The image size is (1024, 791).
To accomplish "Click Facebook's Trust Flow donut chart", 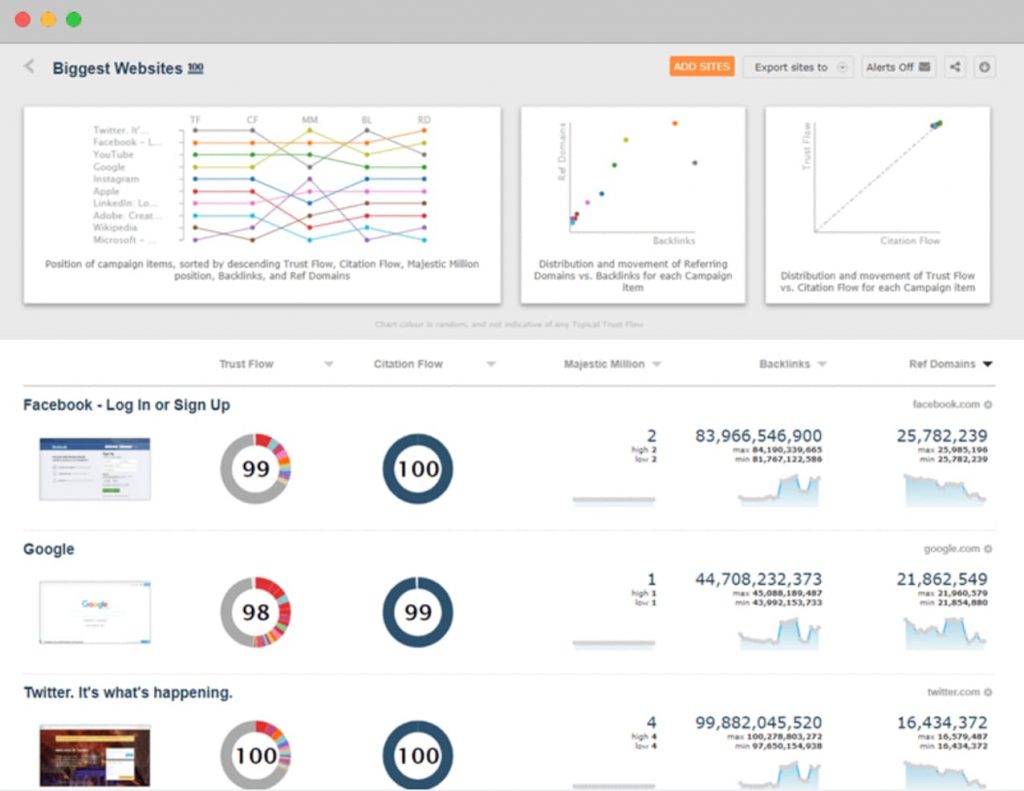I will (x=256, y=468).
